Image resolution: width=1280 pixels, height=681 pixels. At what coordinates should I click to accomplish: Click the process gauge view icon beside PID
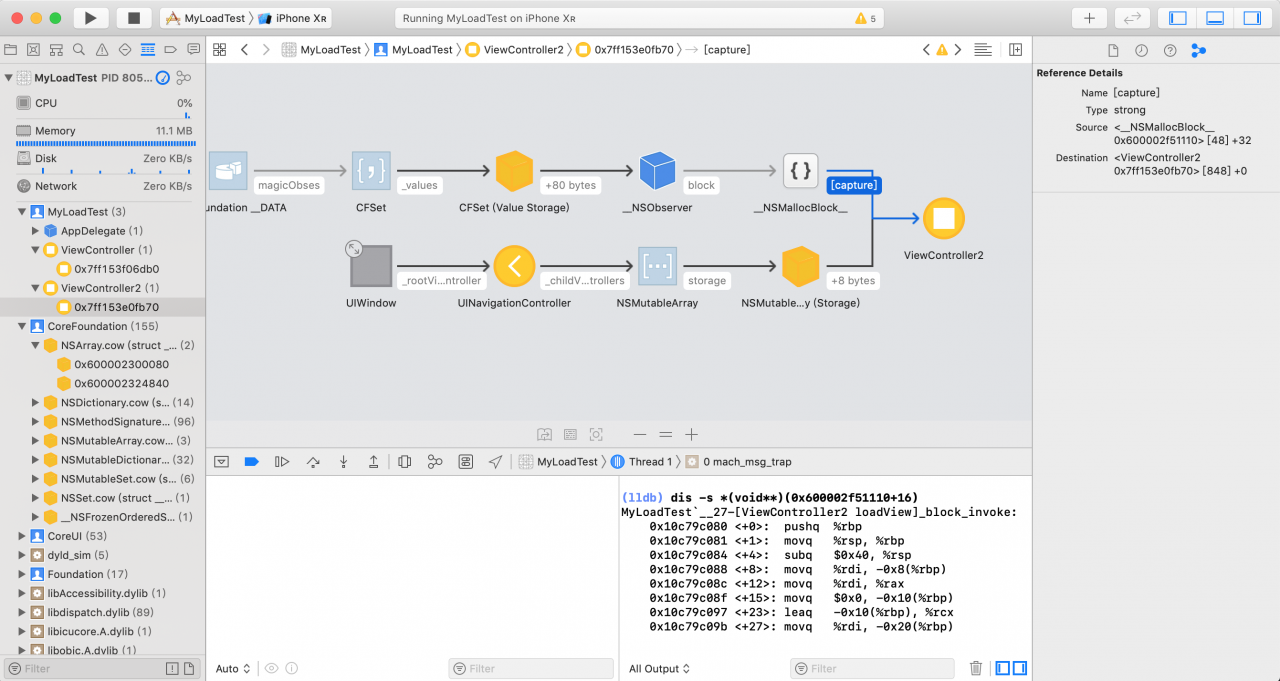click(x=162, y=78)
